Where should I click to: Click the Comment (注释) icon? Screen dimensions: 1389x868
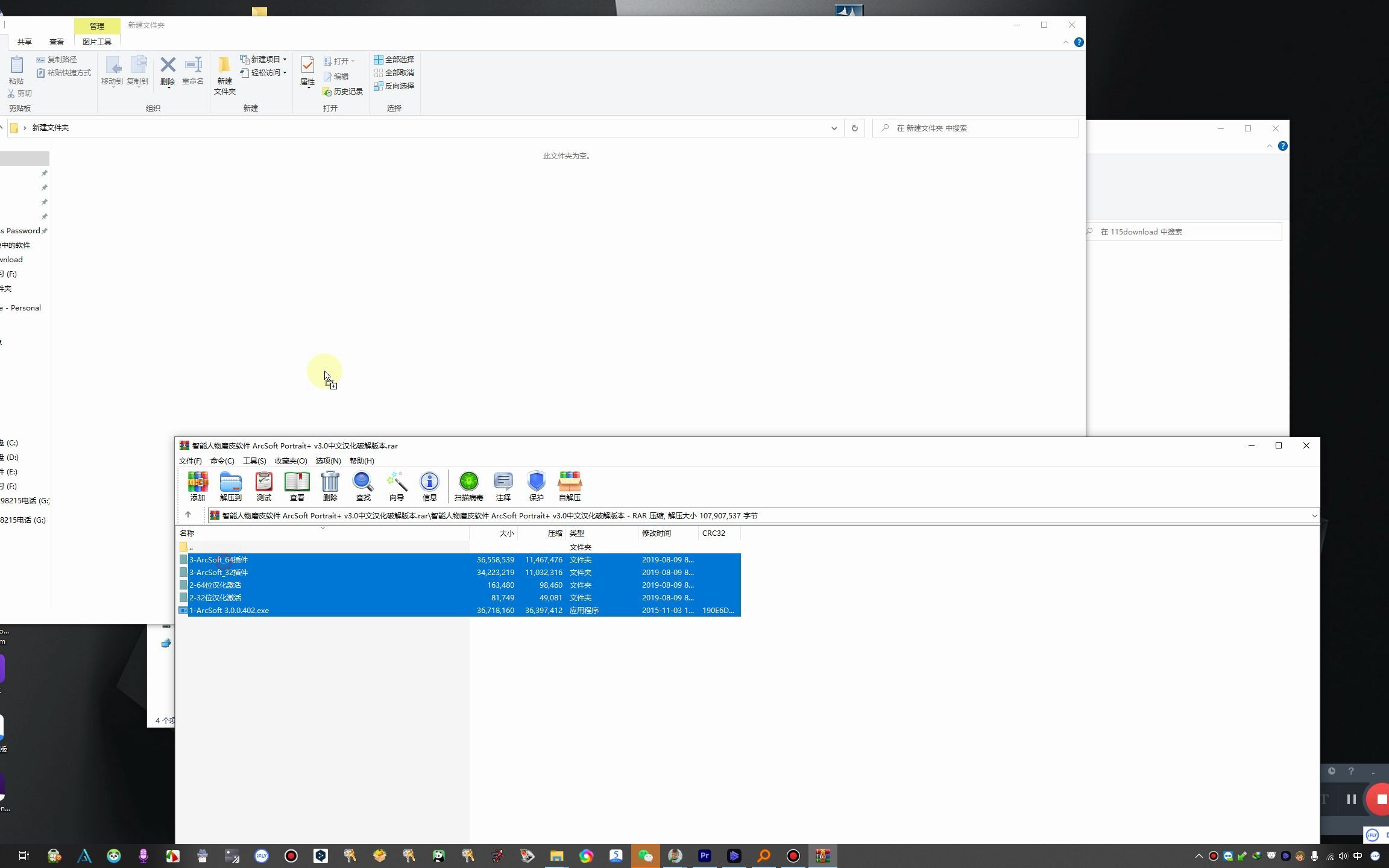tap(503, 486)
